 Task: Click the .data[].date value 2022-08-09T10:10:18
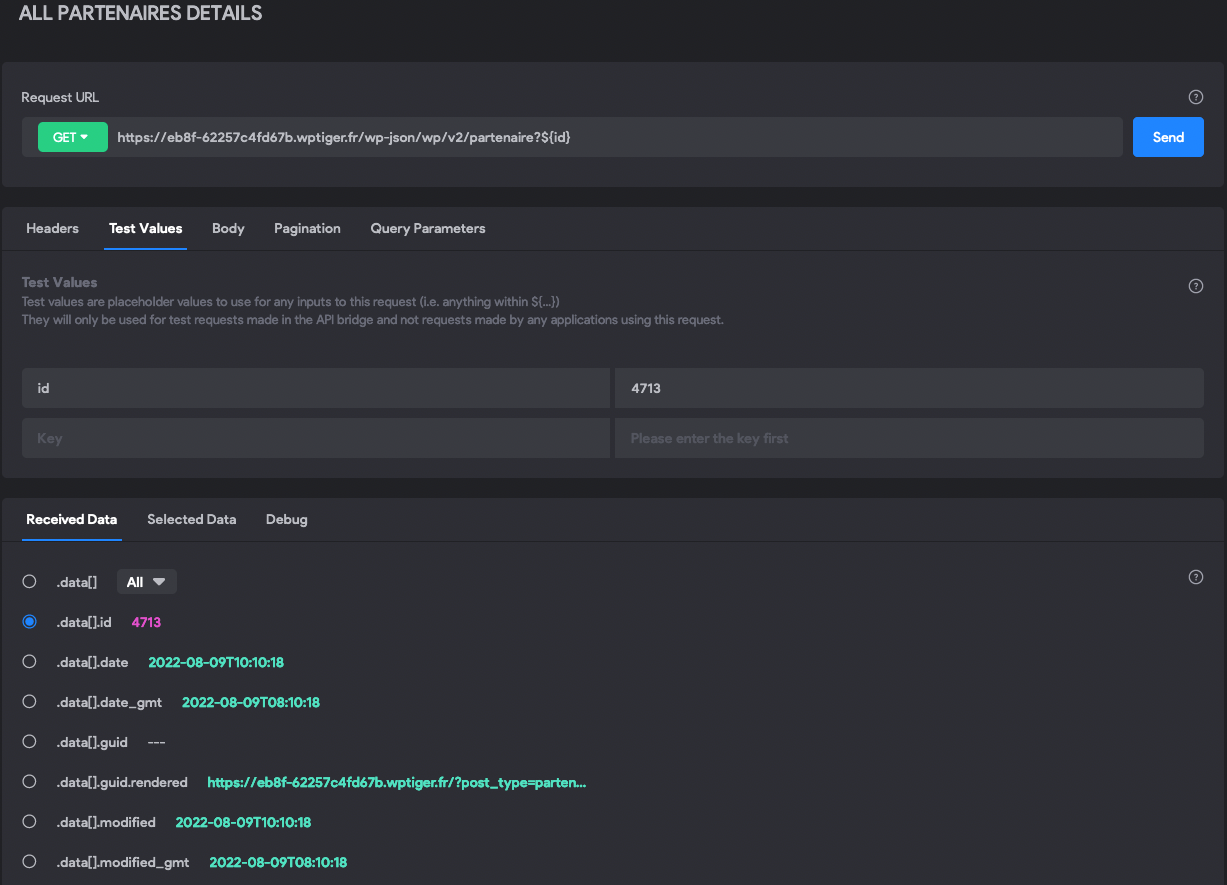pyautogui.click(x=217, y=662)
